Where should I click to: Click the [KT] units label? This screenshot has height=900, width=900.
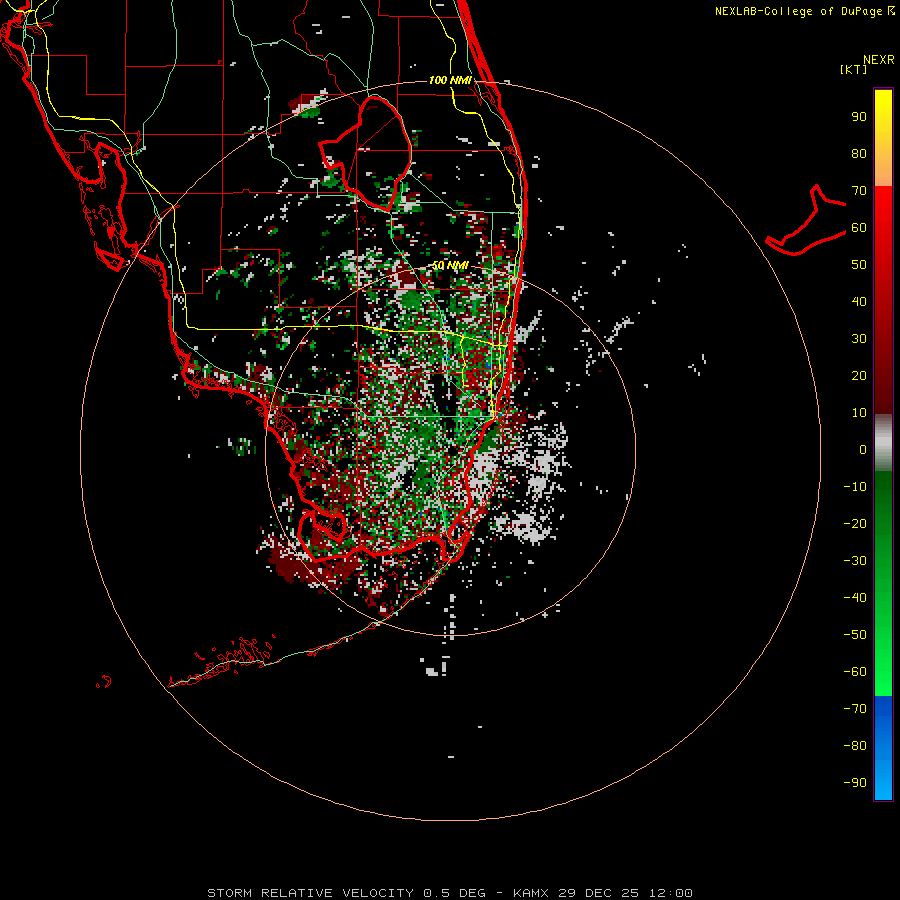(854, 69)
